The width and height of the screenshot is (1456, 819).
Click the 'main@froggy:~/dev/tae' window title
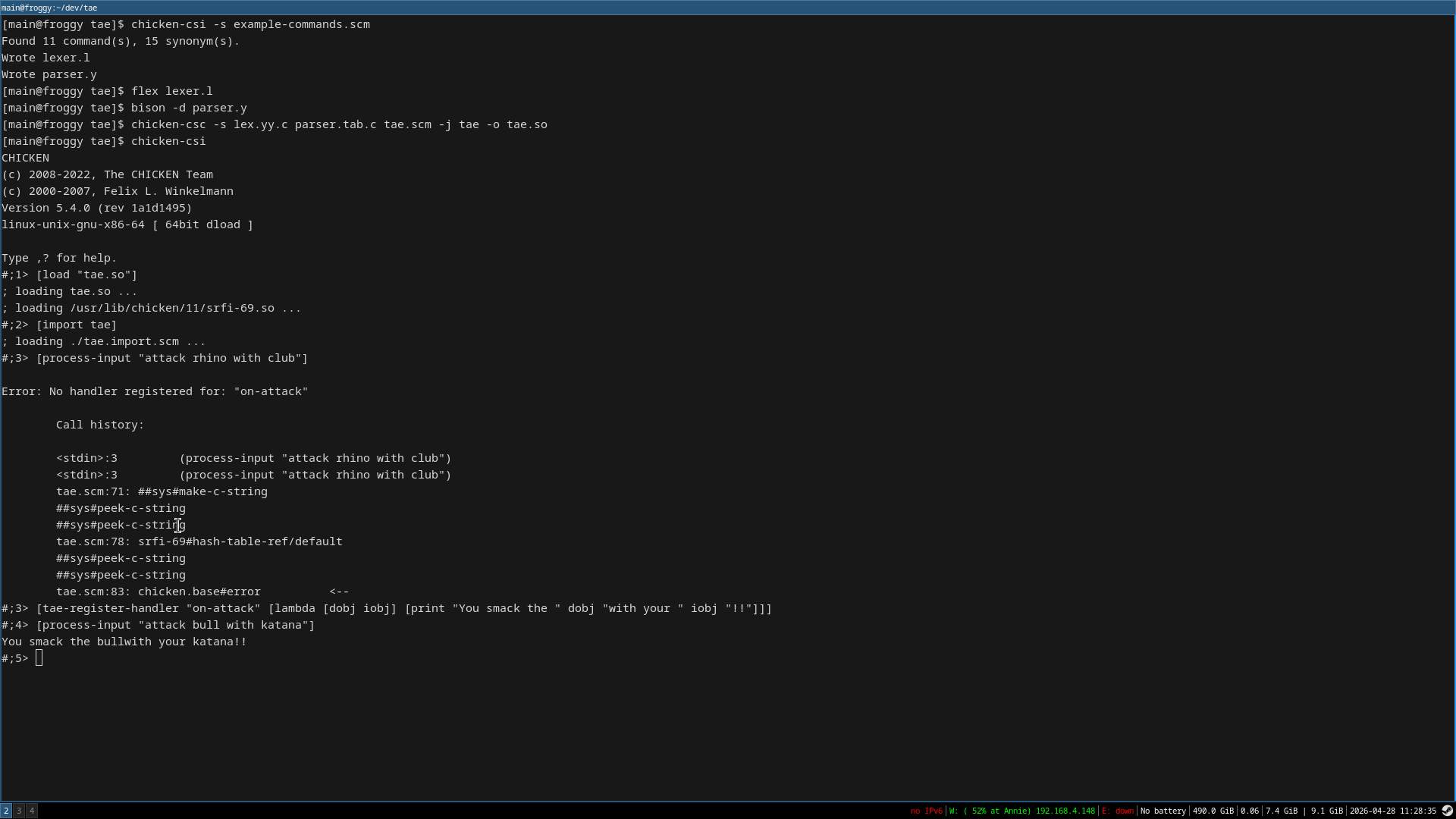[x=49, y=8]
